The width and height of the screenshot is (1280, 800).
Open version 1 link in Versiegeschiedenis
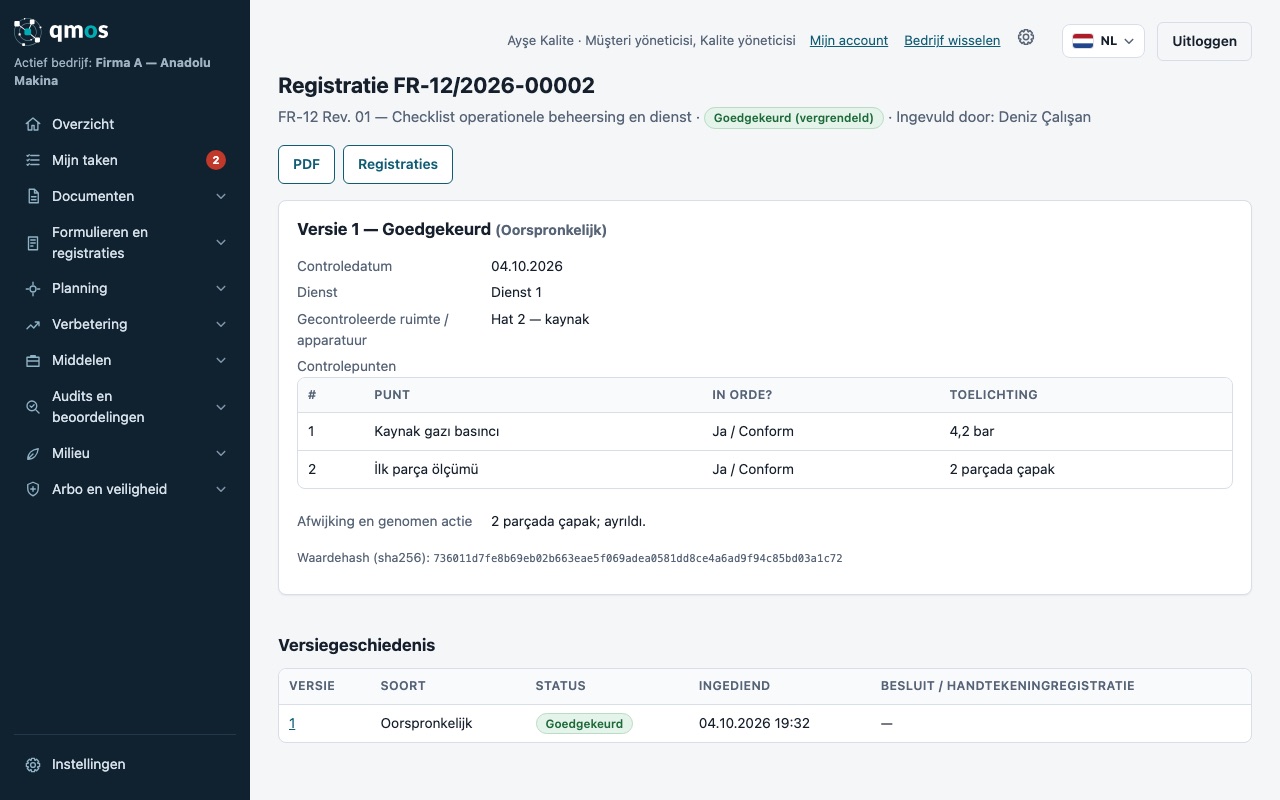click(292, 723)
